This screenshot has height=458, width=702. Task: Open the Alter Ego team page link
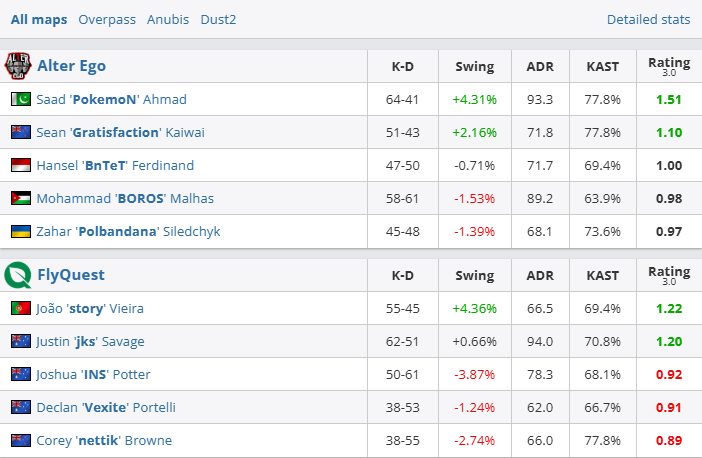point(71,66)
